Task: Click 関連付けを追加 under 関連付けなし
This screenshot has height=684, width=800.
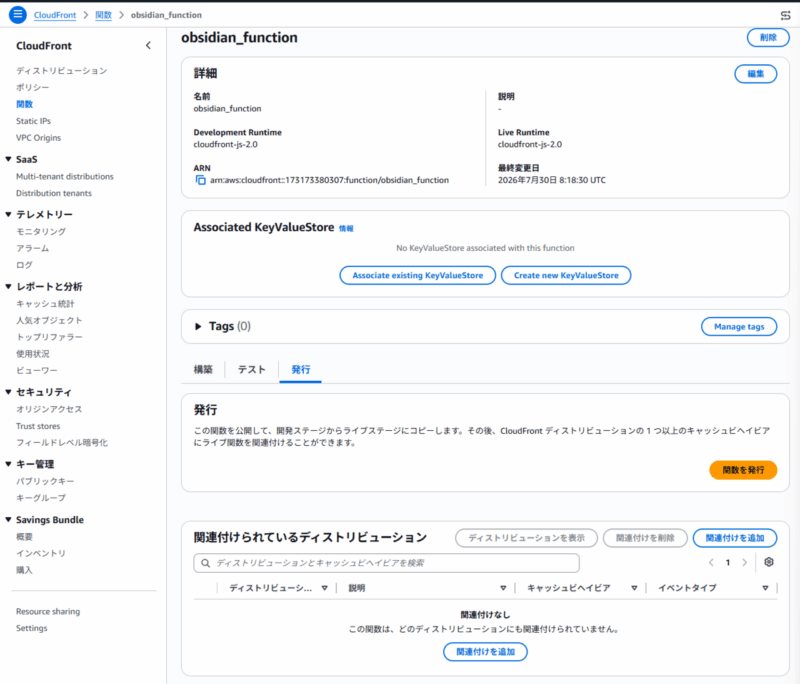Action: [x=485, y=652]
